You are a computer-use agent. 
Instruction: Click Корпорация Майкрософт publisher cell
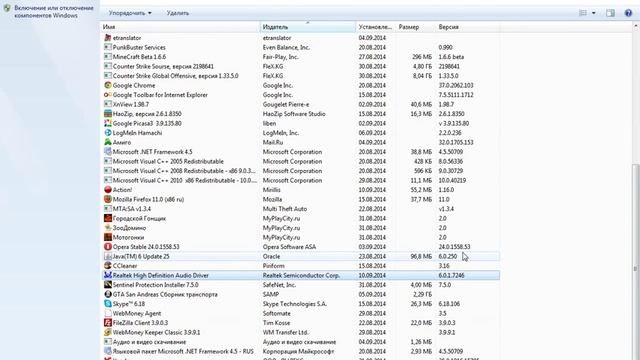tap(298, 351)
